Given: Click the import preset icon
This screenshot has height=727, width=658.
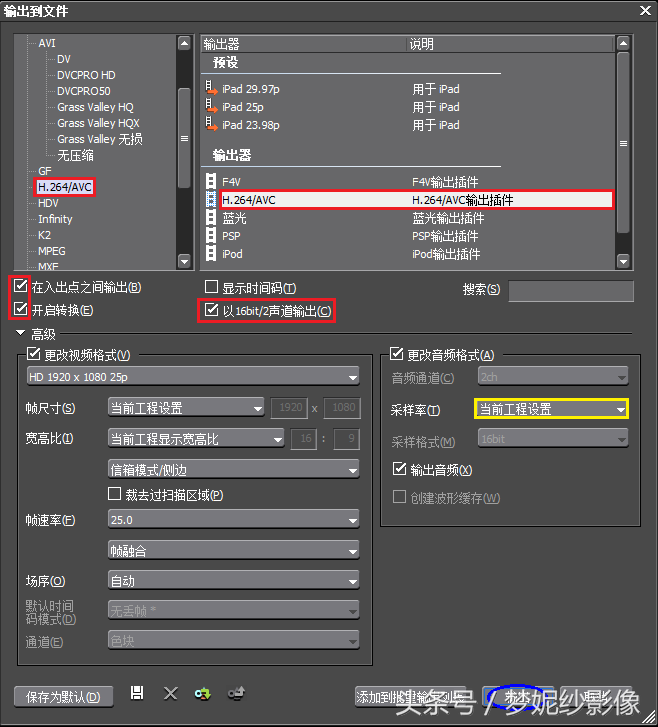Looking at the screenshot, I should (x=203, y=693).
